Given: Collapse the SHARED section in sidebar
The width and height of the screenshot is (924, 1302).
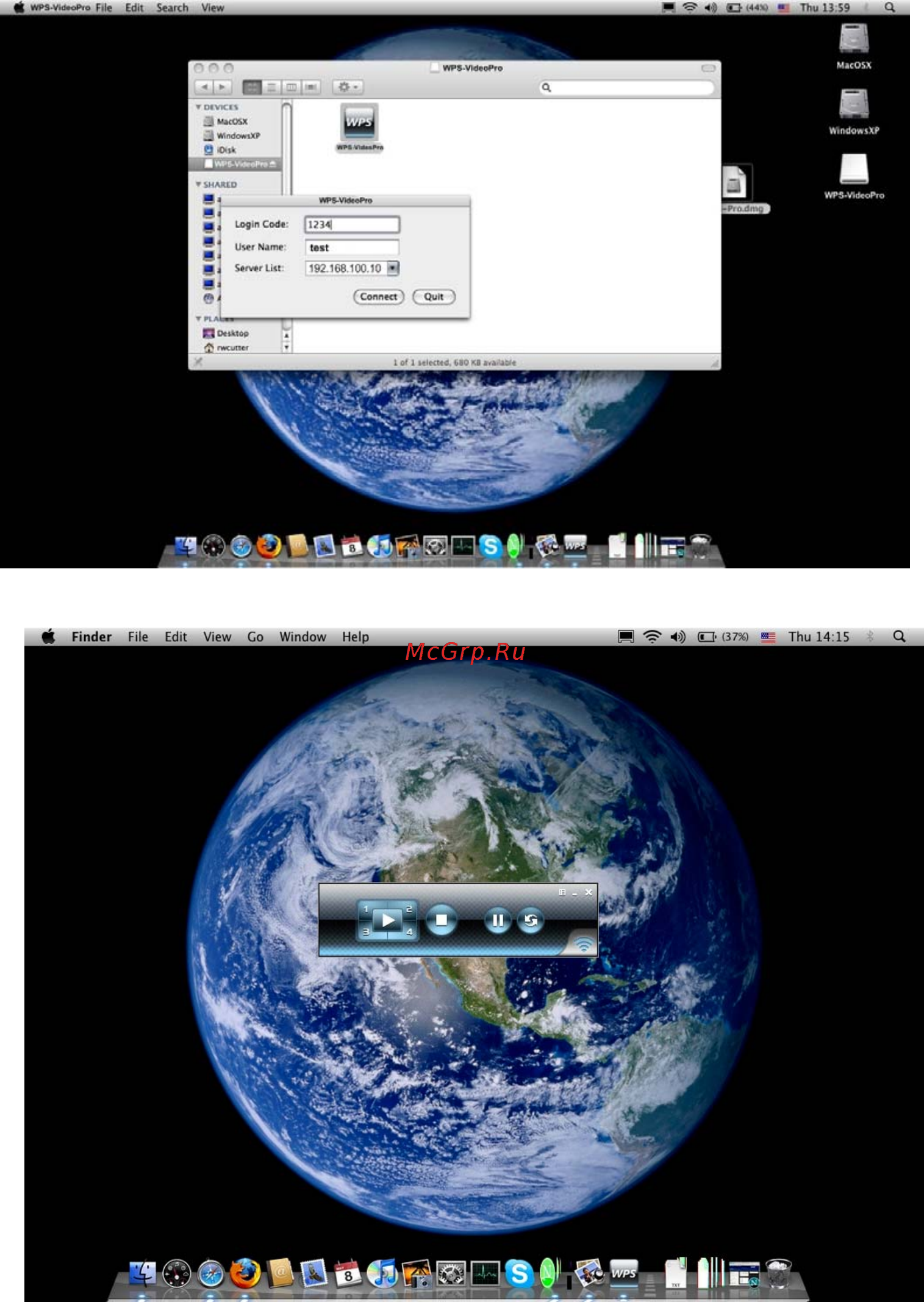Looking at the screenshot, I should [x=198, y=184].
